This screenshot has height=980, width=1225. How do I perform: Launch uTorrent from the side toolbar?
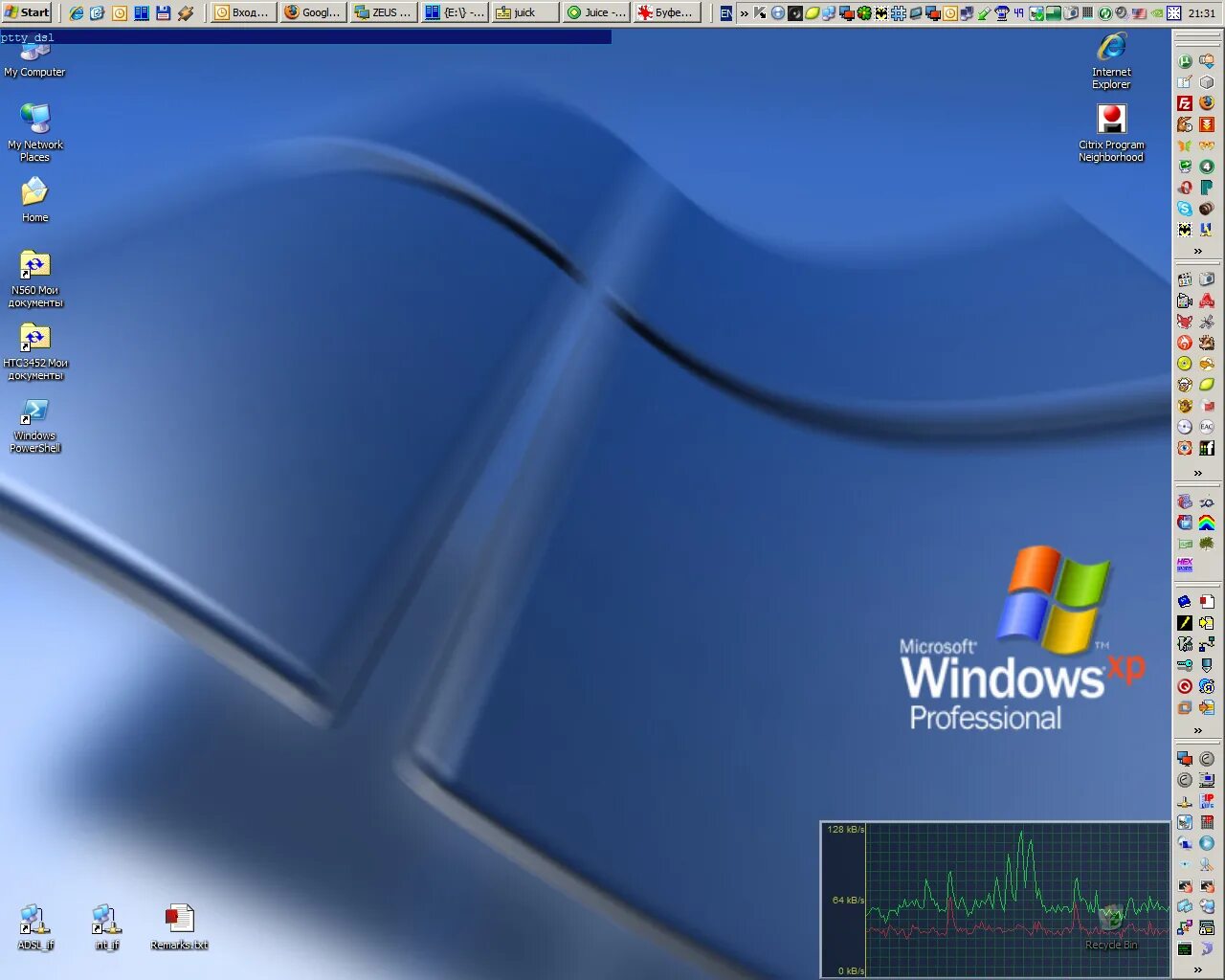[1185, 61]
